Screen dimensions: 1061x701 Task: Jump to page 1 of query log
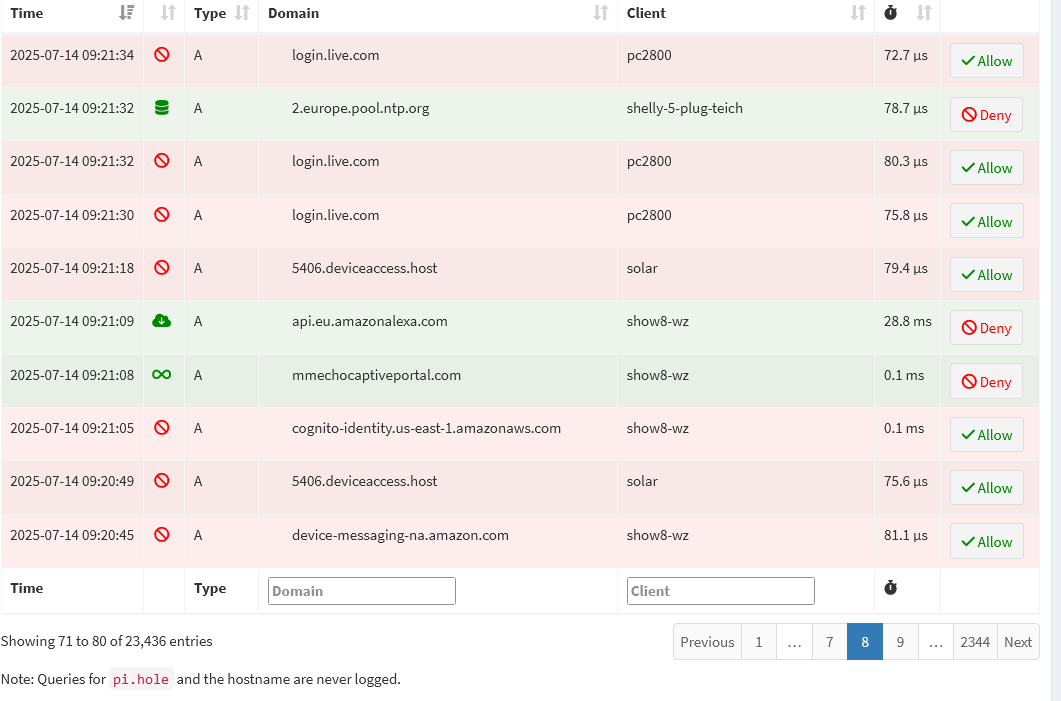point(759,641)
